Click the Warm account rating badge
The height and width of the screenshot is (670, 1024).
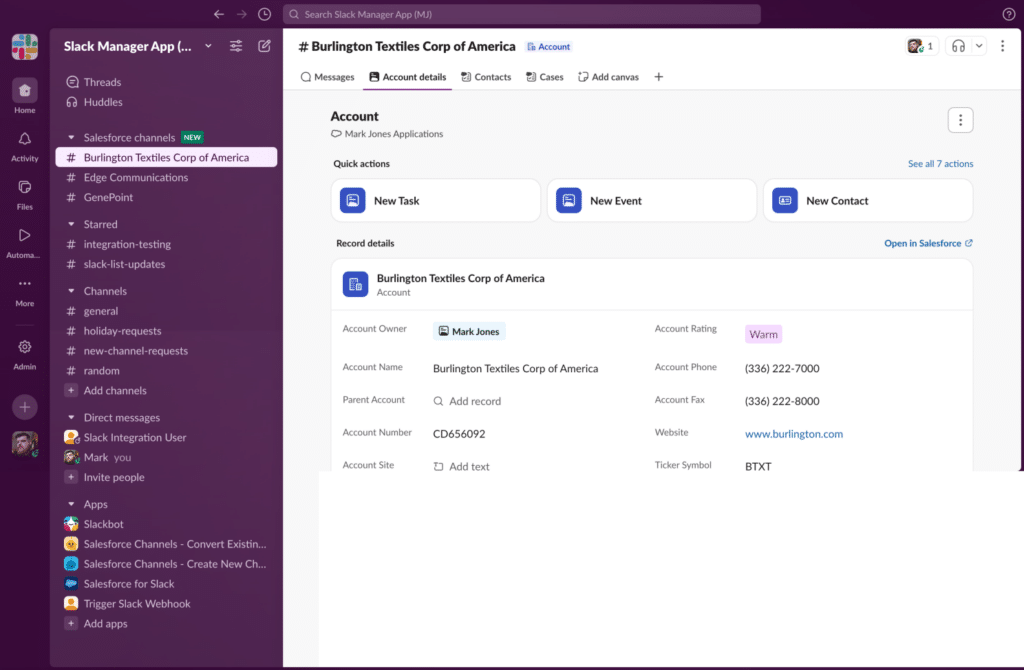pyautogui.click(x=763, y=334)
